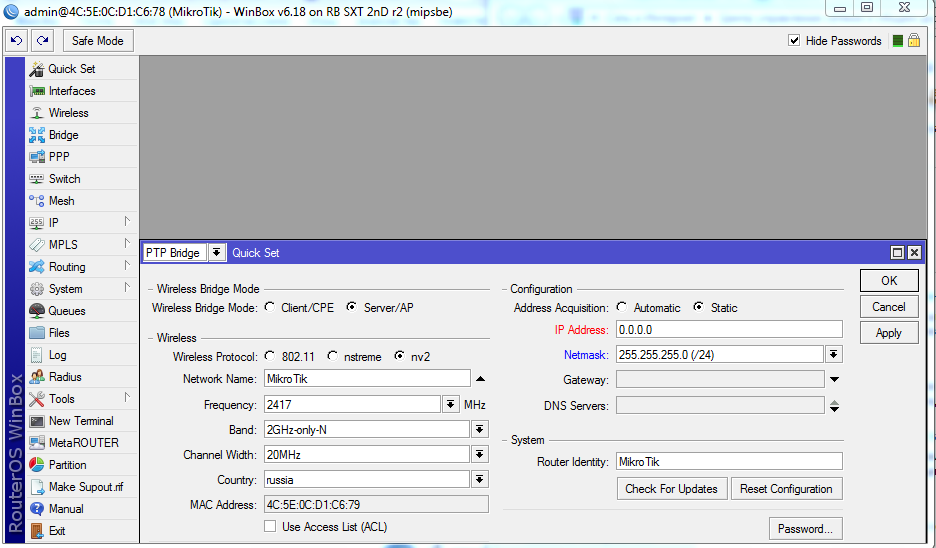Click OK in Quick Set dialog
Viewport: 936px width, 548px height.
[x=889, y=281]
